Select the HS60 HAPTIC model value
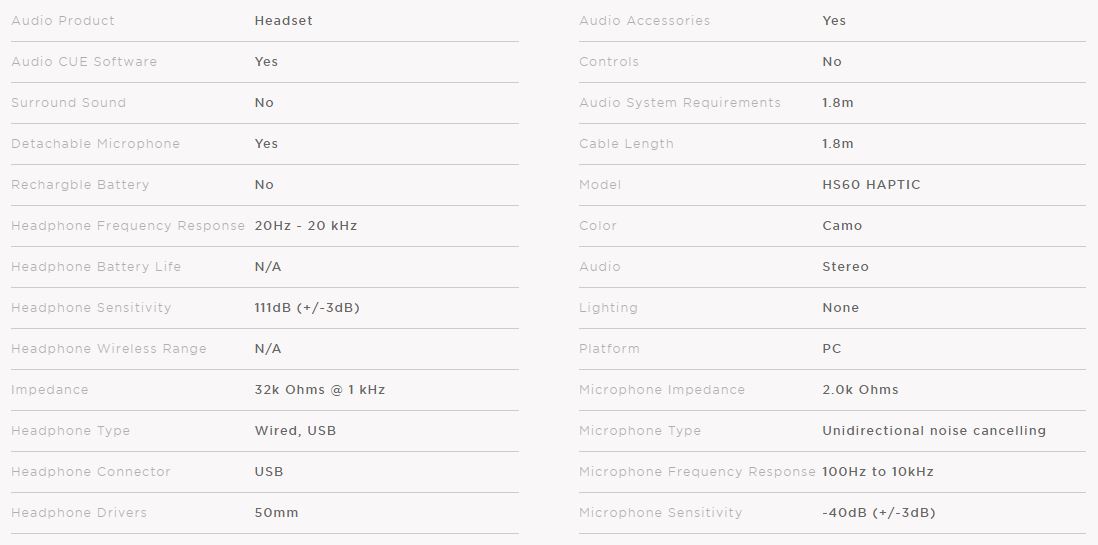 pos(872,185)
